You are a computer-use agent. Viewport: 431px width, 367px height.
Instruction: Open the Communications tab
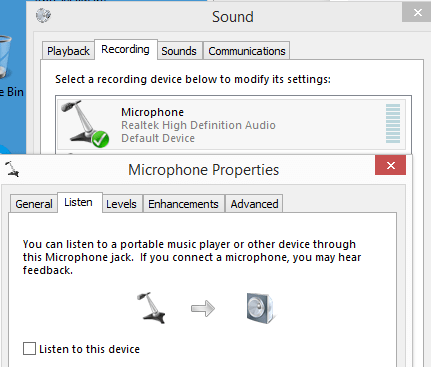coord(247,51)
